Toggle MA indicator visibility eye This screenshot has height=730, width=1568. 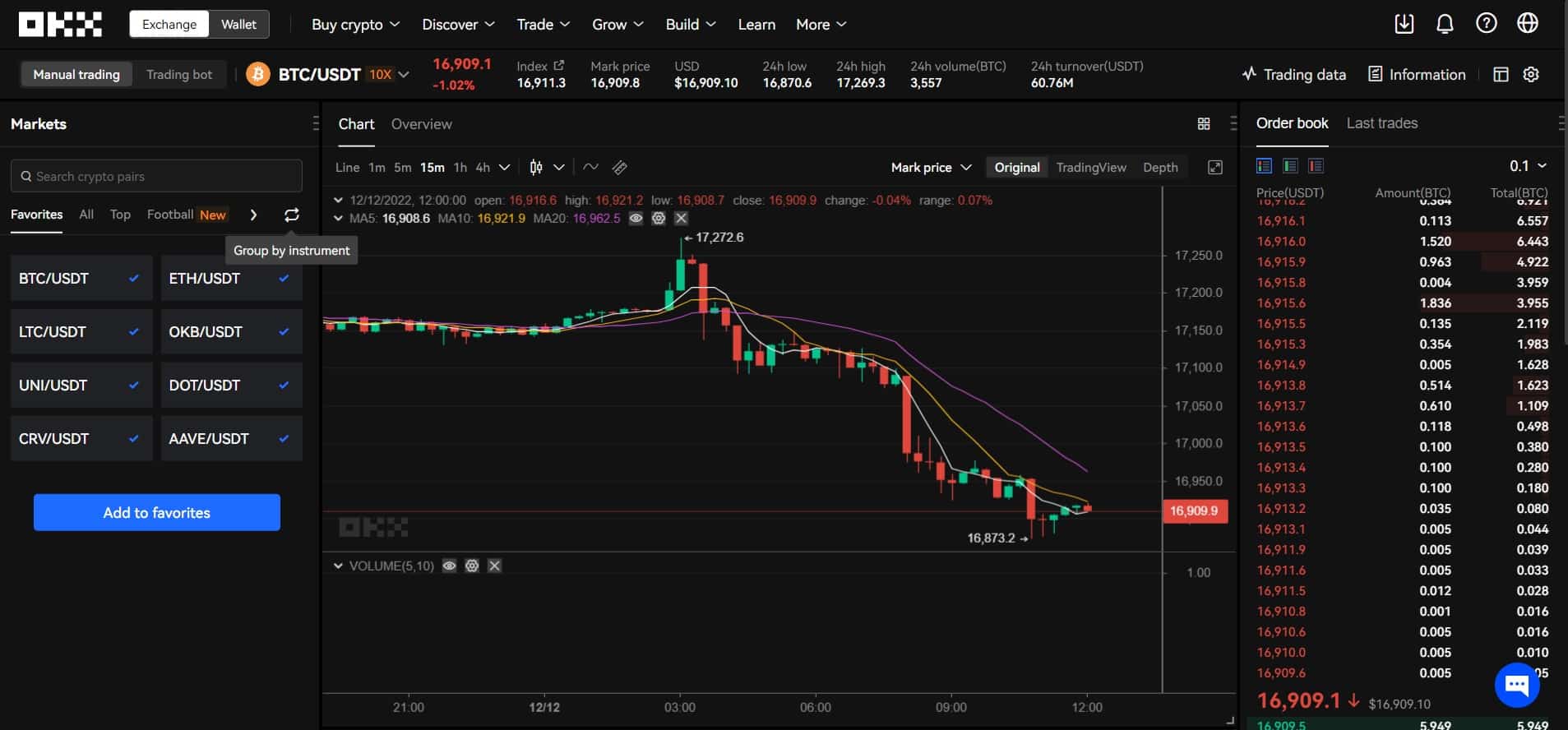[636, 219]
